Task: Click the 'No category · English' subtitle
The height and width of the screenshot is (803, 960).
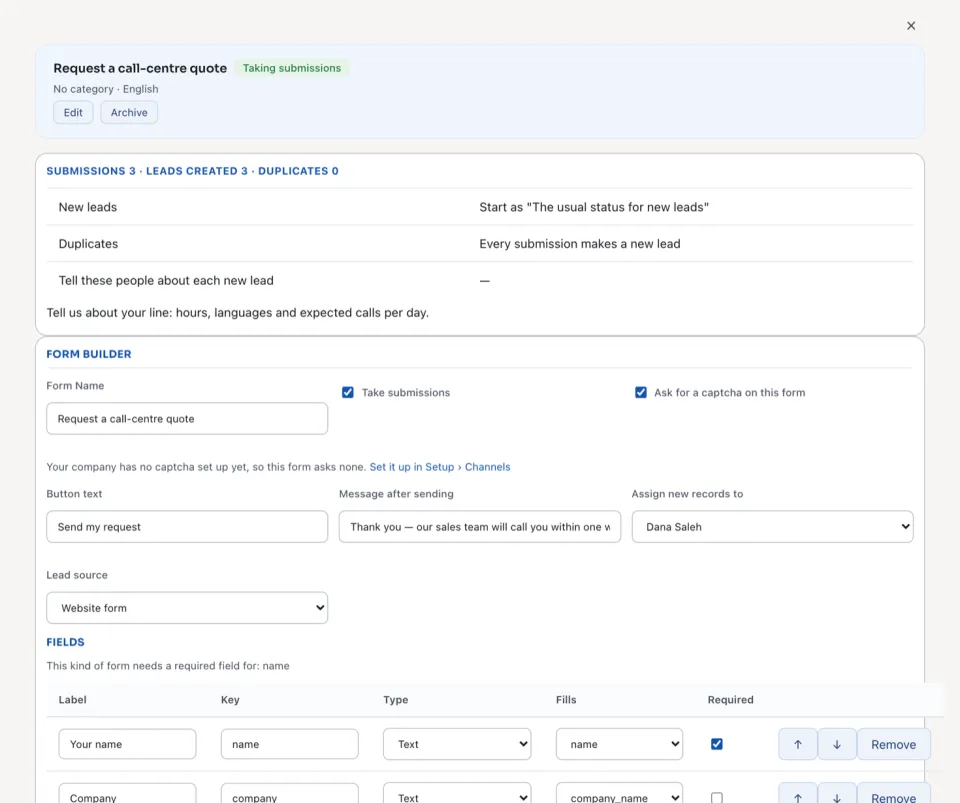Action: point(105,89)
